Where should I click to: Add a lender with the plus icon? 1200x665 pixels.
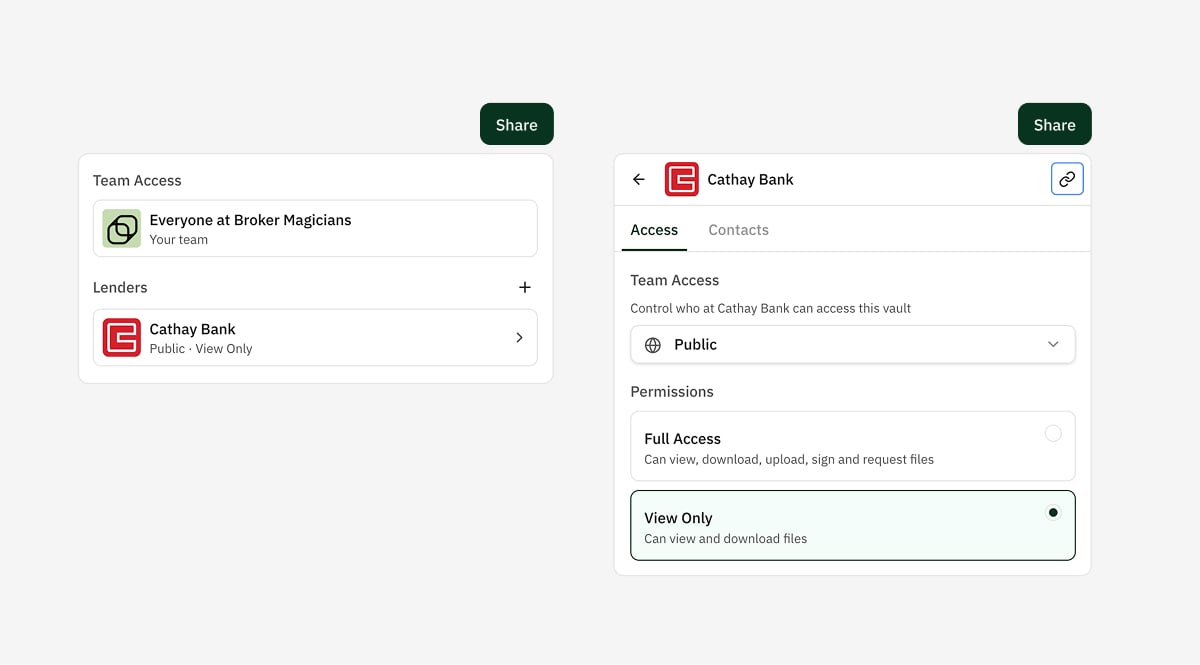click(x=525, y=288)
